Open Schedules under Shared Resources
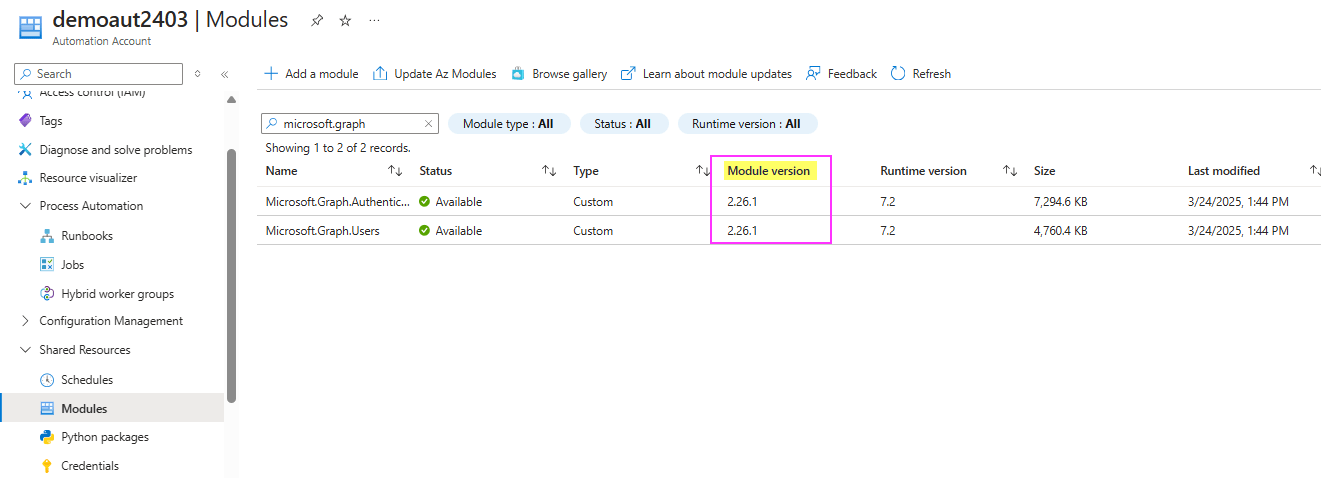 [x=87, y=380]
